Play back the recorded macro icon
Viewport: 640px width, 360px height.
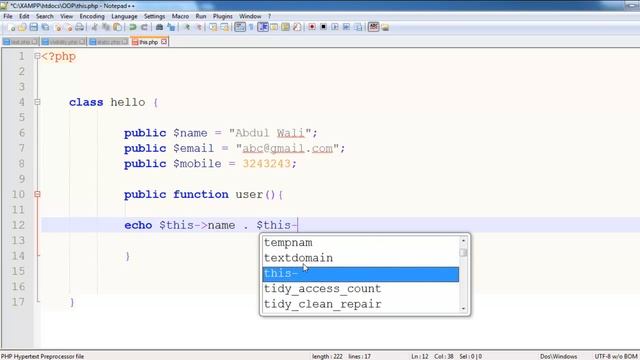(x=335, y=27)
